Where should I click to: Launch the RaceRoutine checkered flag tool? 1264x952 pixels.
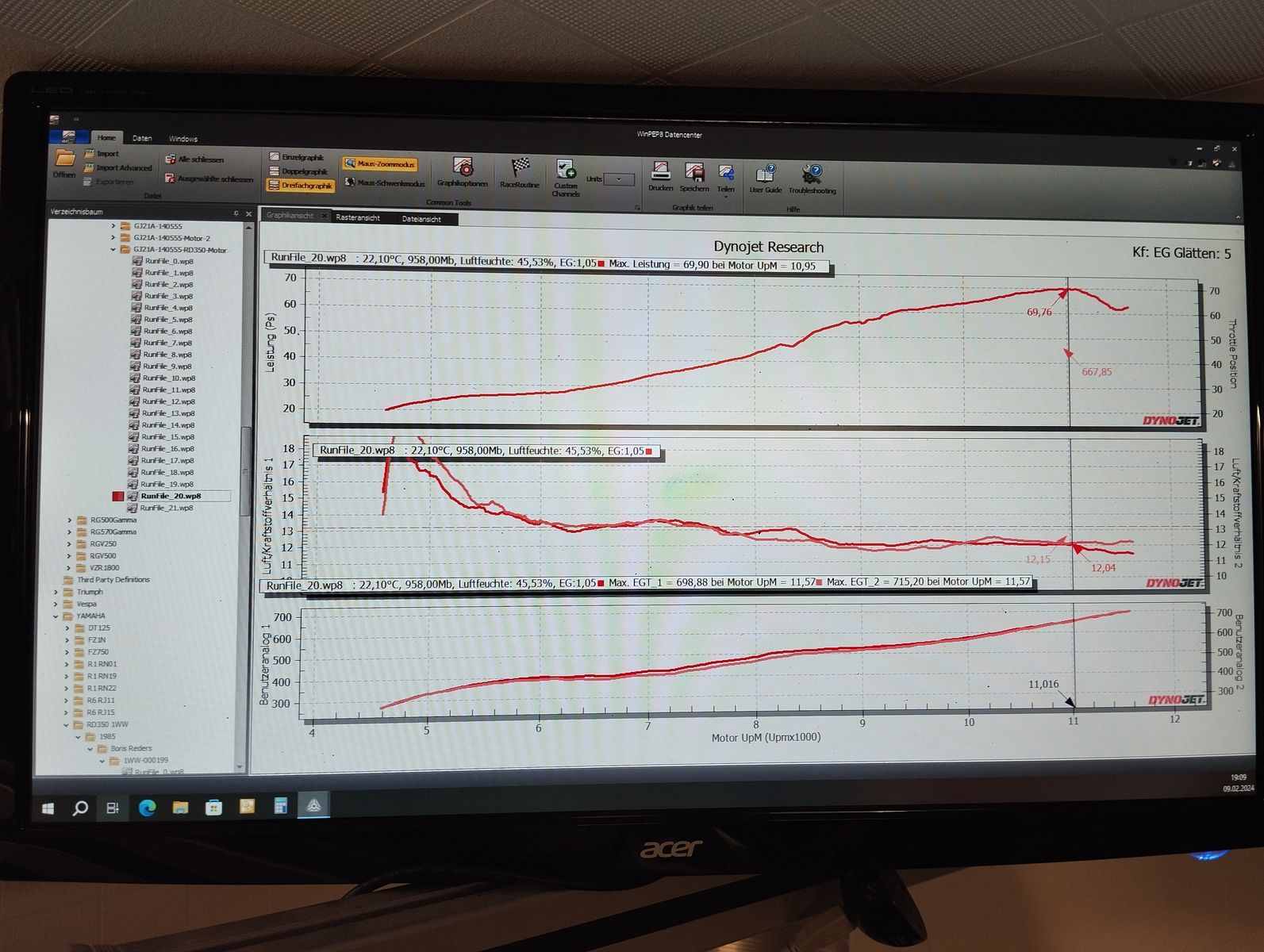pos(520,171)
